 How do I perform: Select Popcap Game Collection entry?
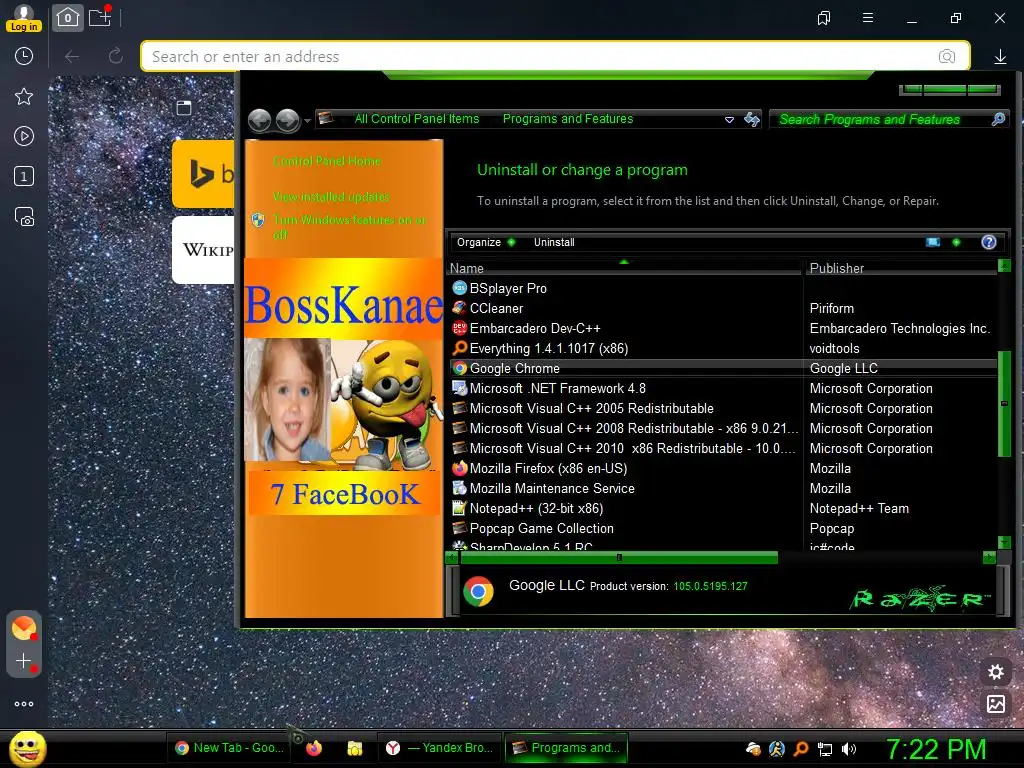click(541, 528)
